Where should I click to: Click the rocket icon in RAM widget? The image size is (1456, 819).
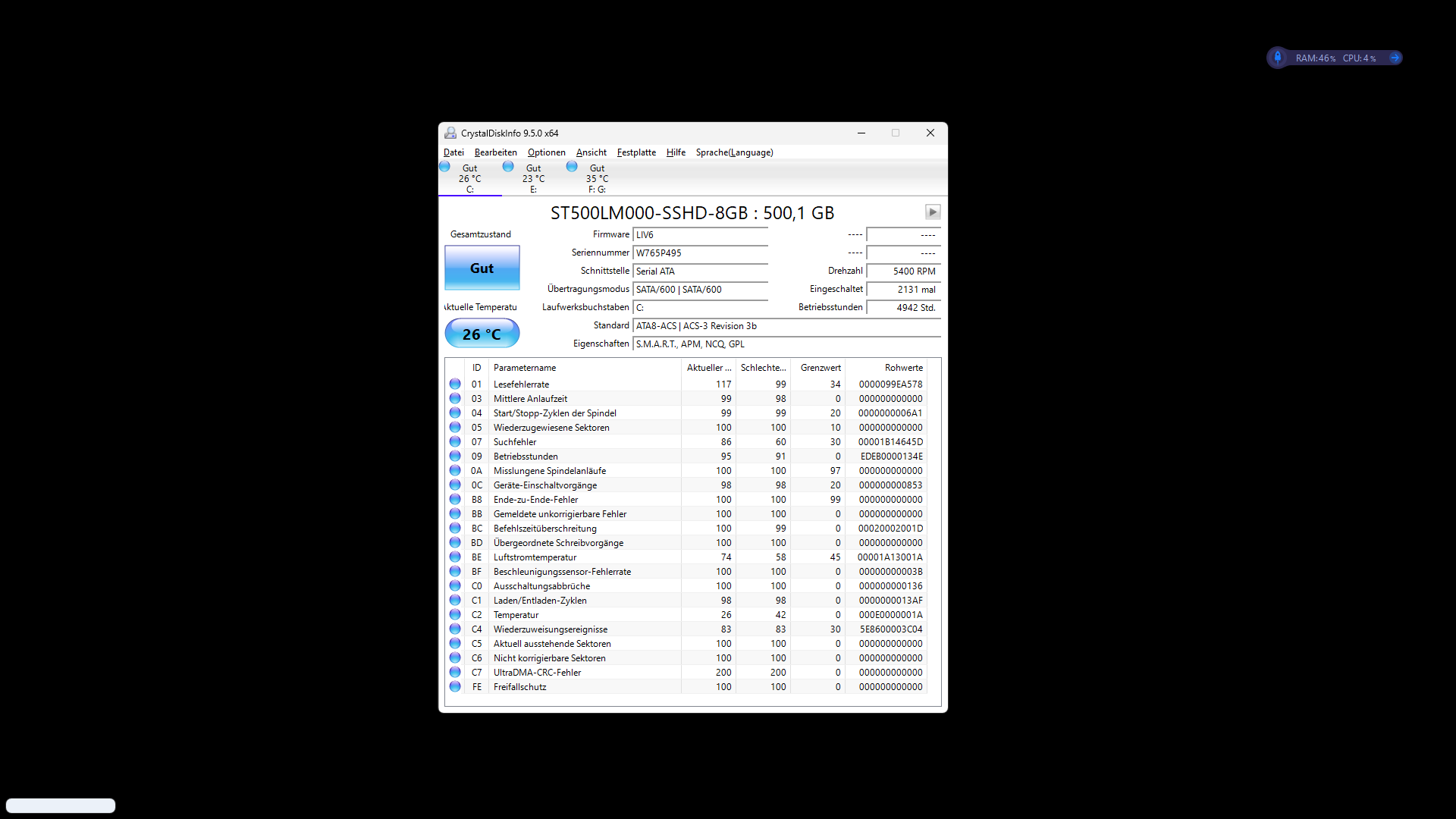pyautogui.click(x=1278, y=58)
